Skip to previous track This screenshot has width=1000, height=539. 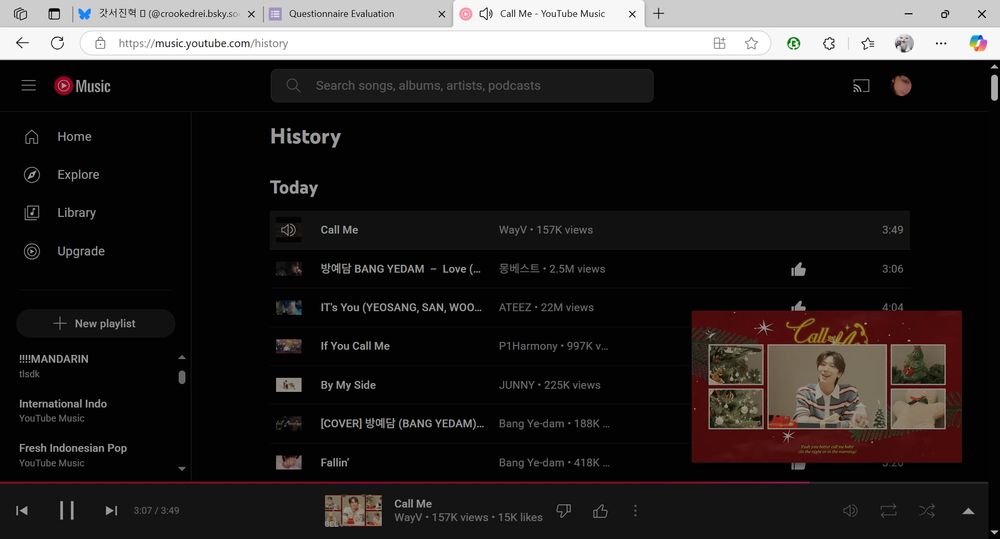22,510
